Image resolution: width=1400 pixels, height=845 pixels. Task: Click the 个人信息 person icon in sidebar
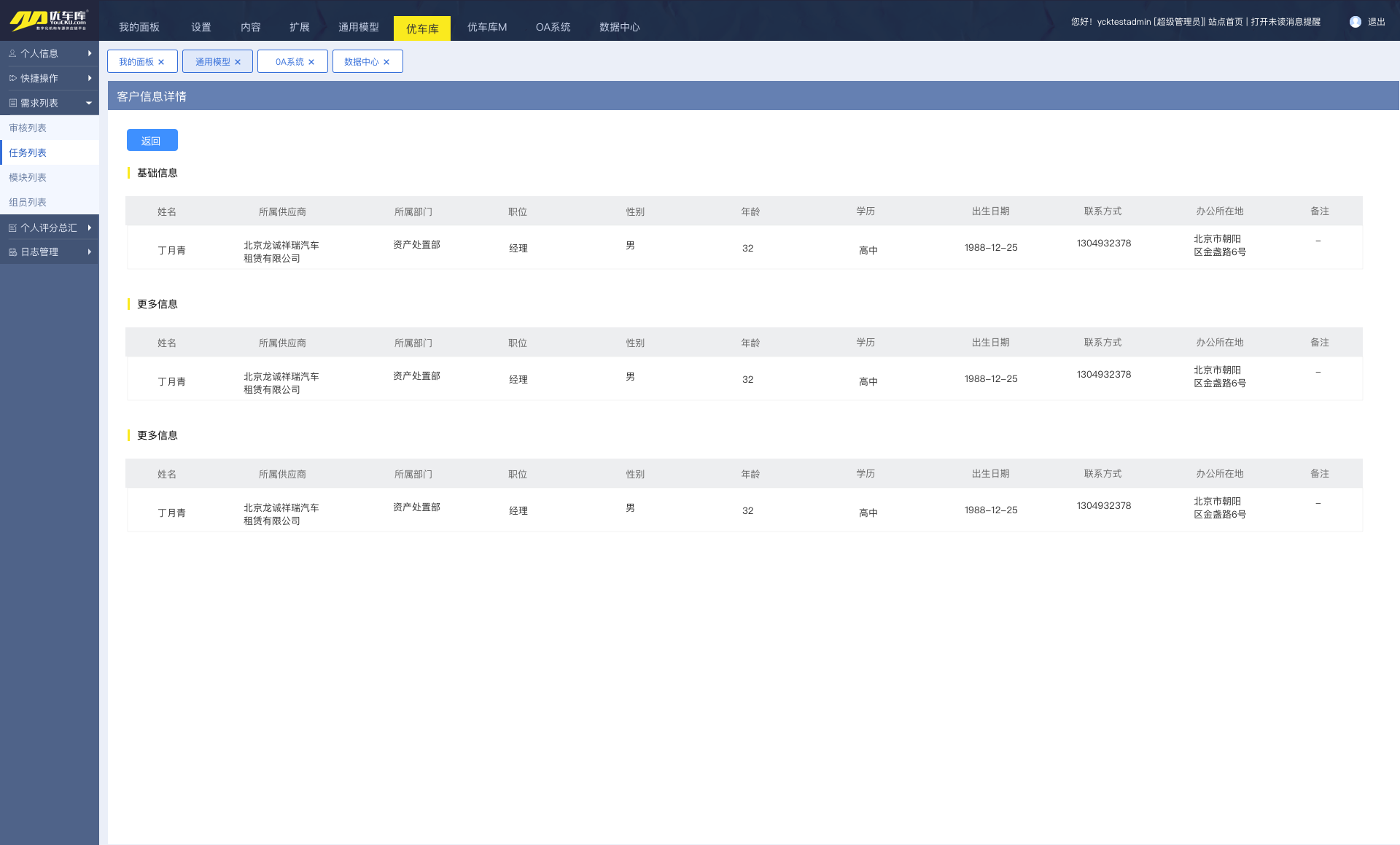pyautogui.click(x=12, y=53)
